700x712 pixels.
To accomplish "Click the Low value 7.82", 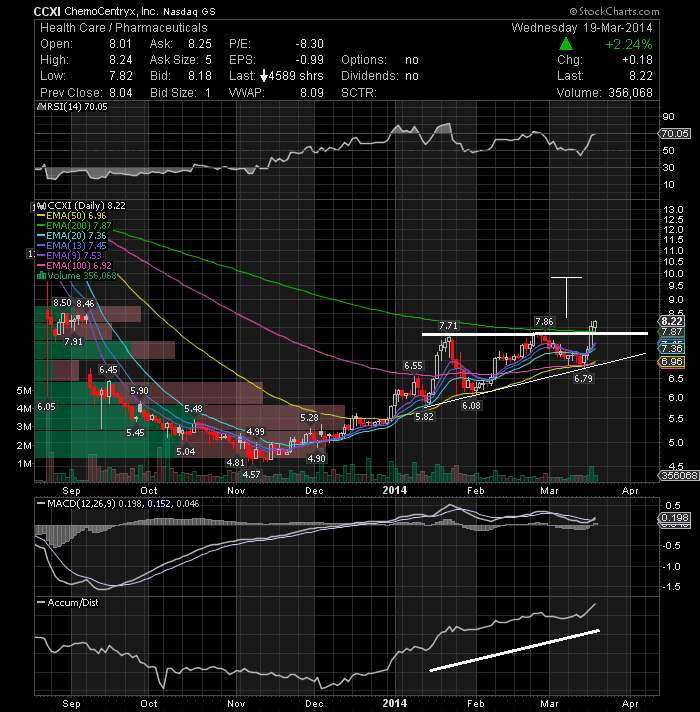I will tap(120, 76).
